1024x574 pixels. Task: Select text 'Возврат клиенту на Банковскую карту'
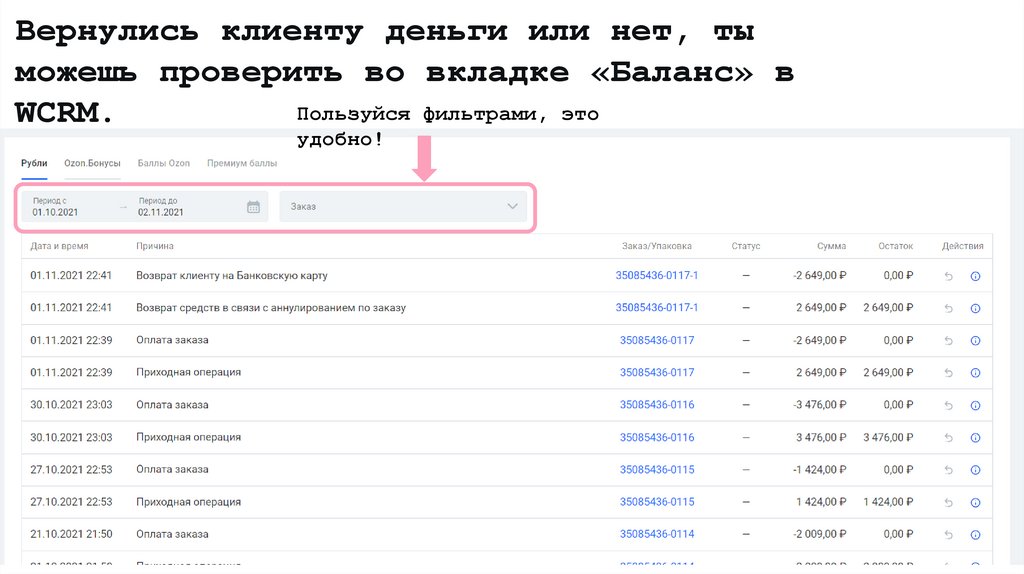click(232, 276)
